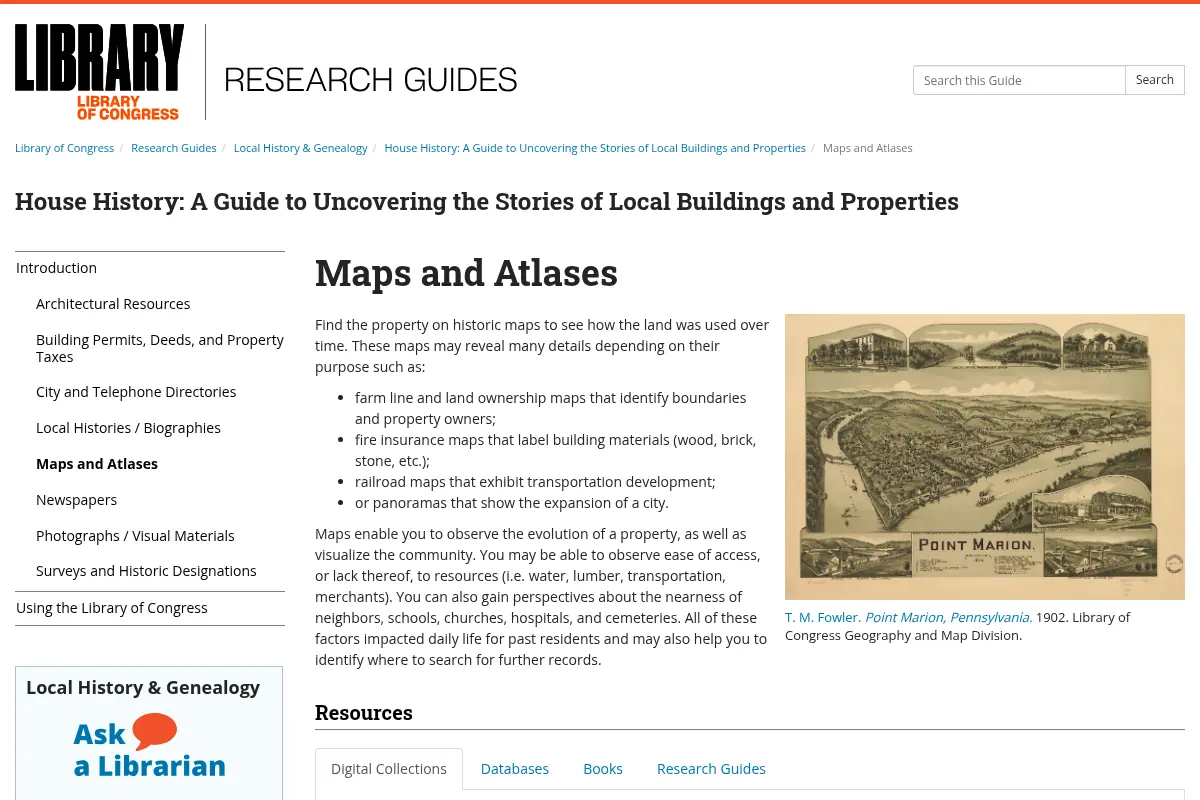Open the Research Guides breadcrumb link

pos(173,148)
